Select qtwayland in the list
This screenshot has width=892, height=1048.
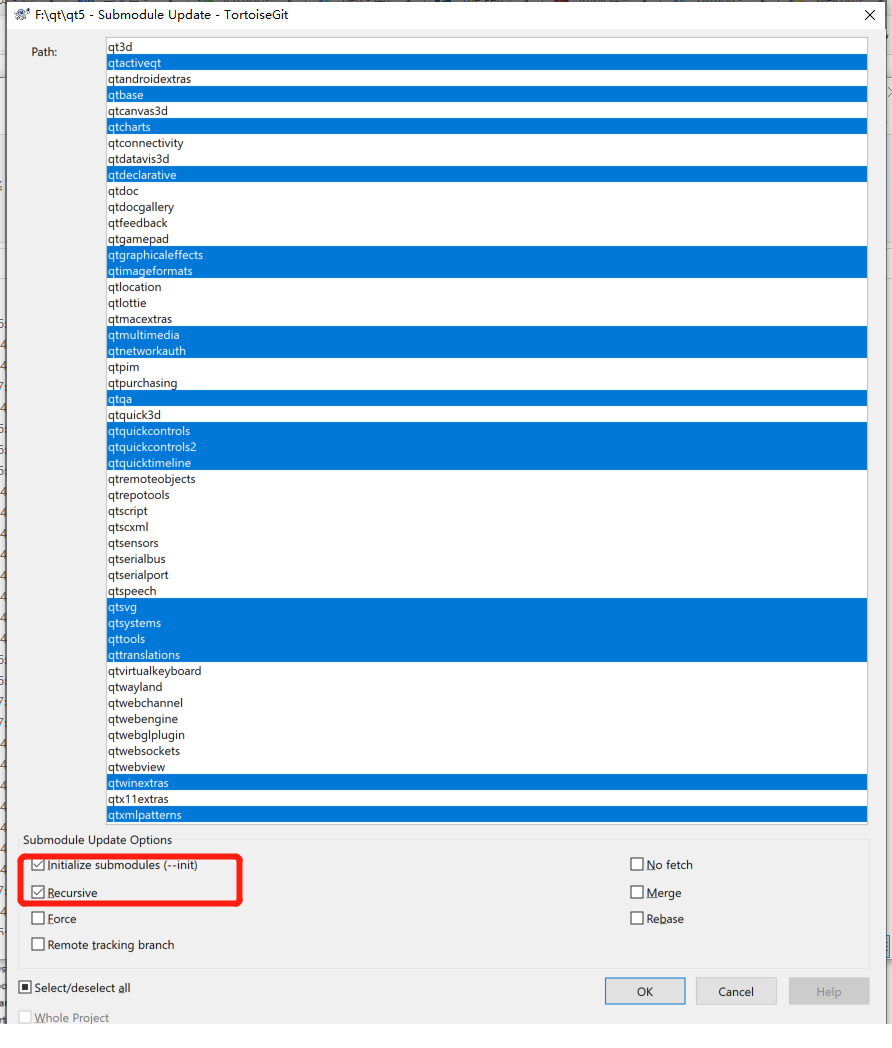click(486, 687)
